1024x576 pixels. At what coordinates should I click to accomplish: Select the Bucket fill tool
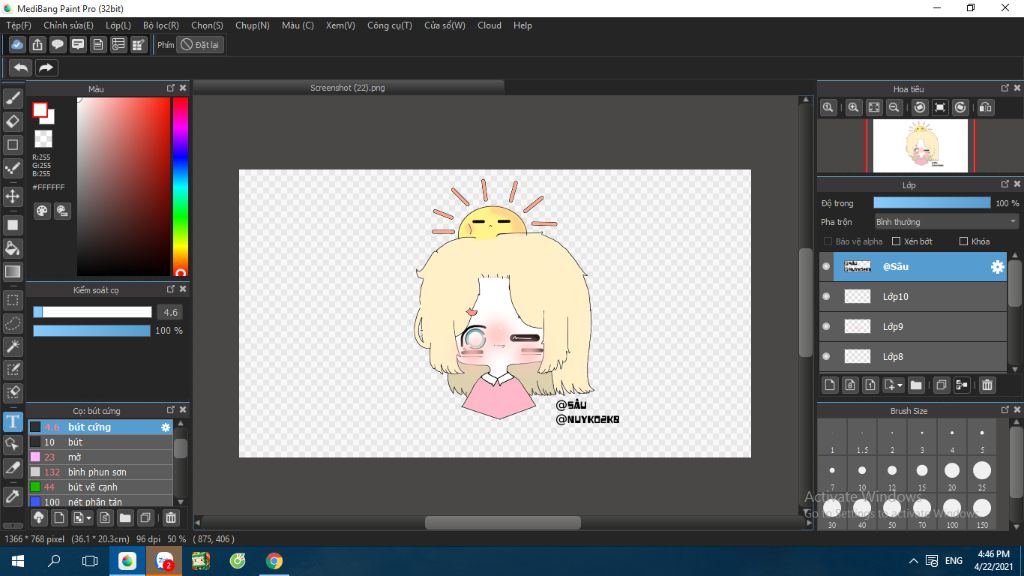tap(12, 248)
